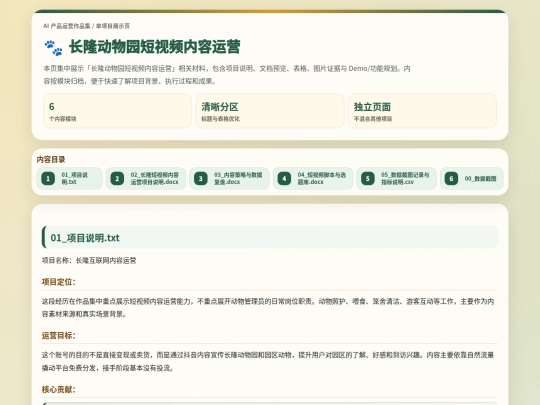Go to item 3 "03_内容策略与数据复盘.docx"
This screenshot has height=405, width=540.
coord(229,178)
